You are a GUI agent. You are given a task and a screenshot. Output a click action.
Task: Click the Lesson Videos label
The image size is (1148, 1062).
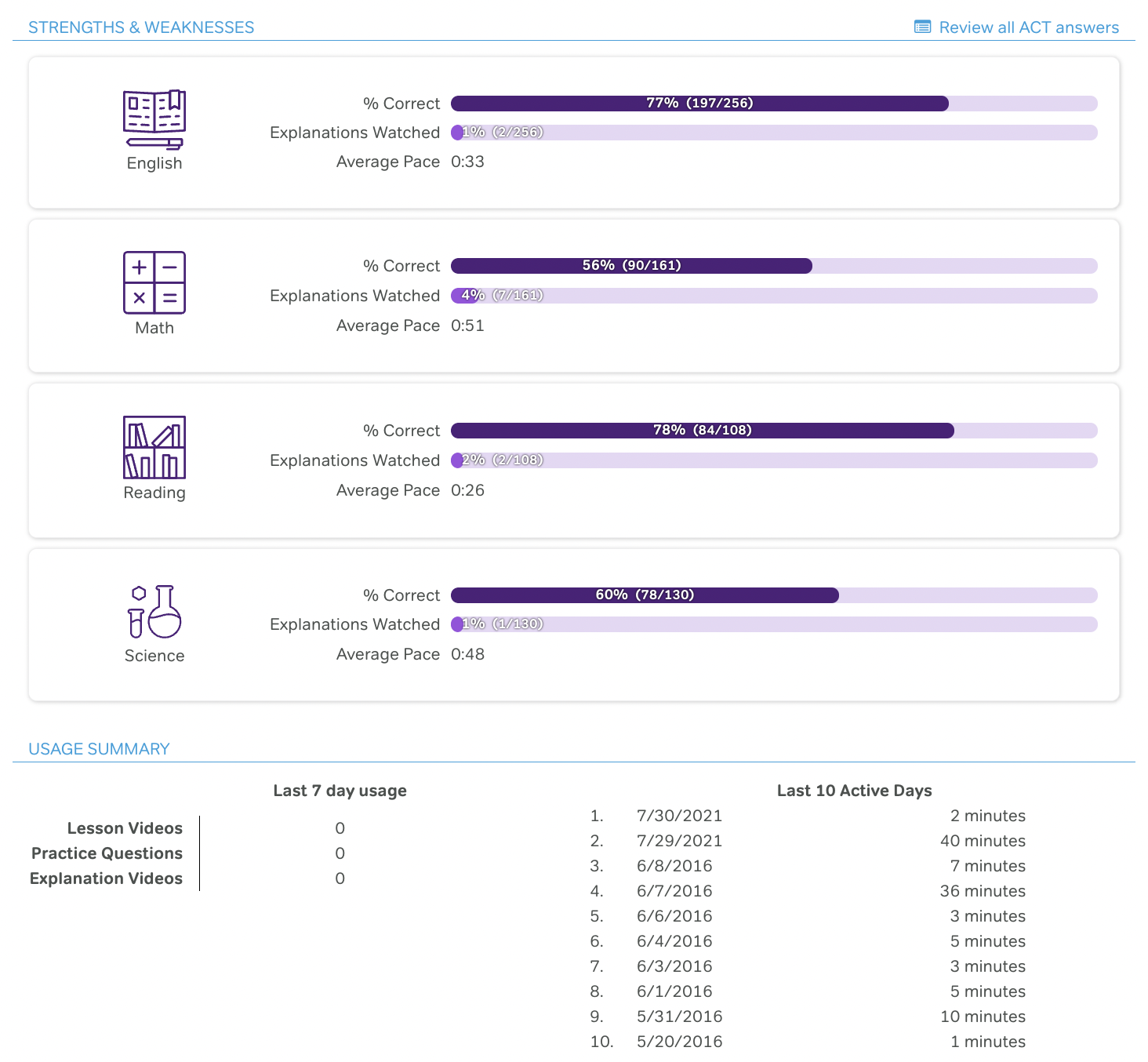click(124, 828)
